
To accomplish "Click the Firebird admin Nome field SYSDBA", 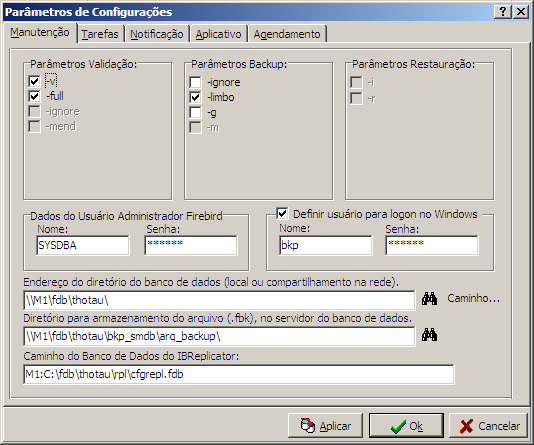I will (x=83, y=245).
